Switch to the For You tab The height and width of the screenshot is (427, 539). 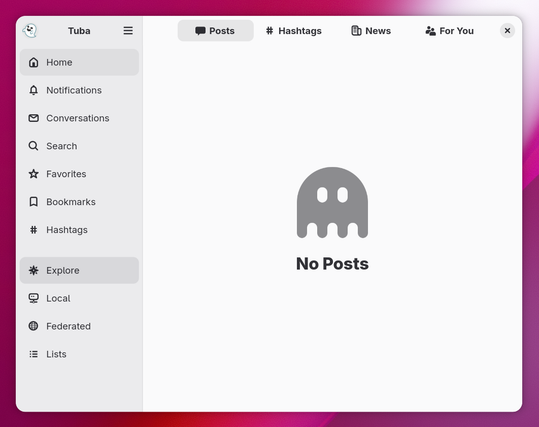[449, 31]
